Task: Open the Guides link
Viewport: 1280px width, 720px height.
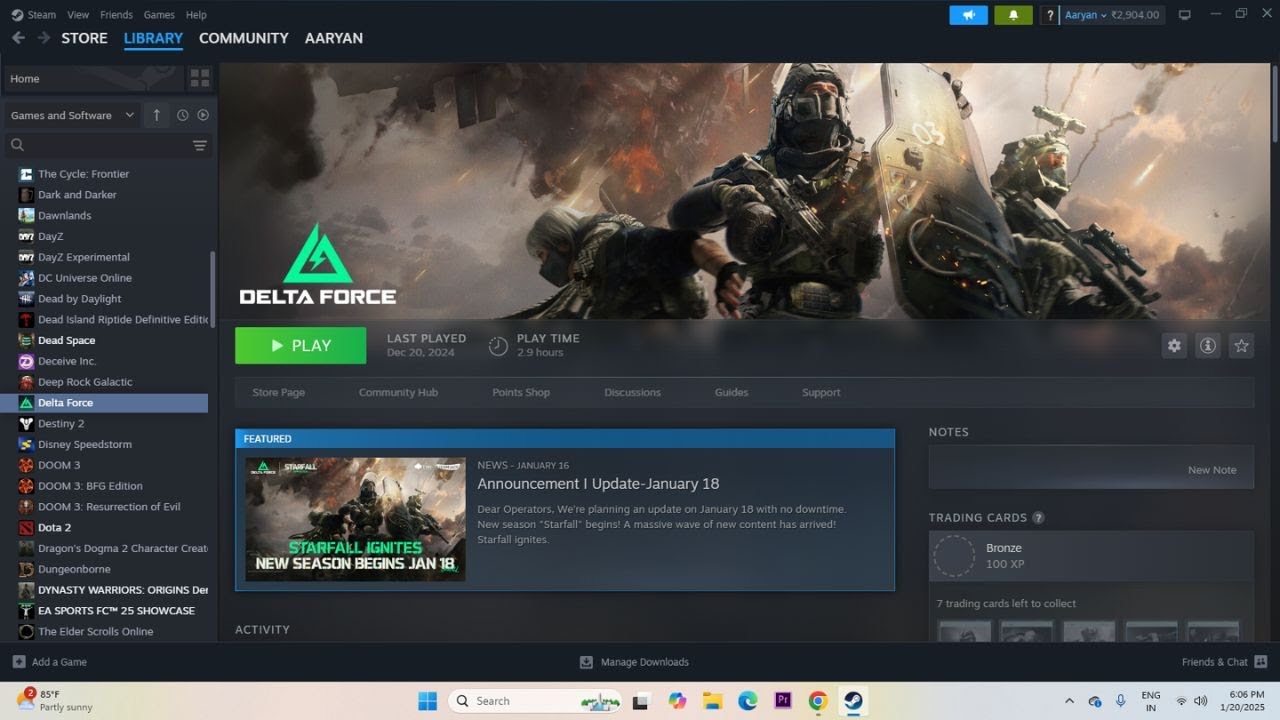Action: [x=731, y=392]
